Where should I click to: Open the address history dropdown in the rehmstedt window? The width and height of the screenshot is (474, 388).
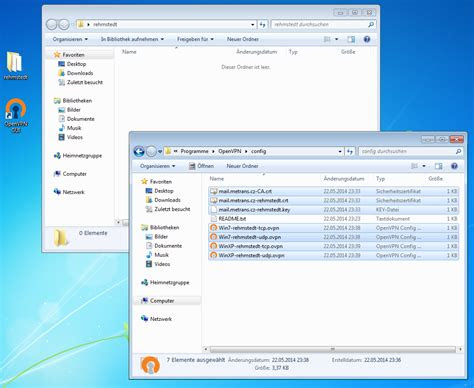[x=253, y=24]
